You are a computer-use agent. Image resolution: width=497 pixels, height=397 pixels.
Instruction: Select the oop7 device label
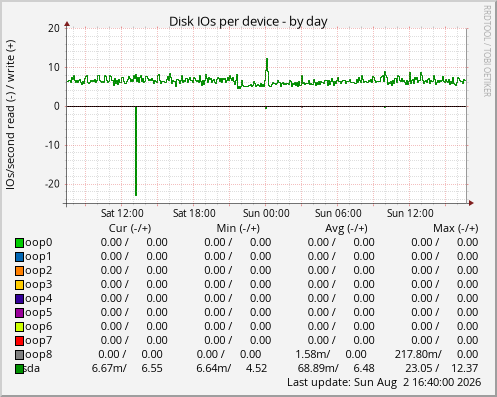pos(38,341)
